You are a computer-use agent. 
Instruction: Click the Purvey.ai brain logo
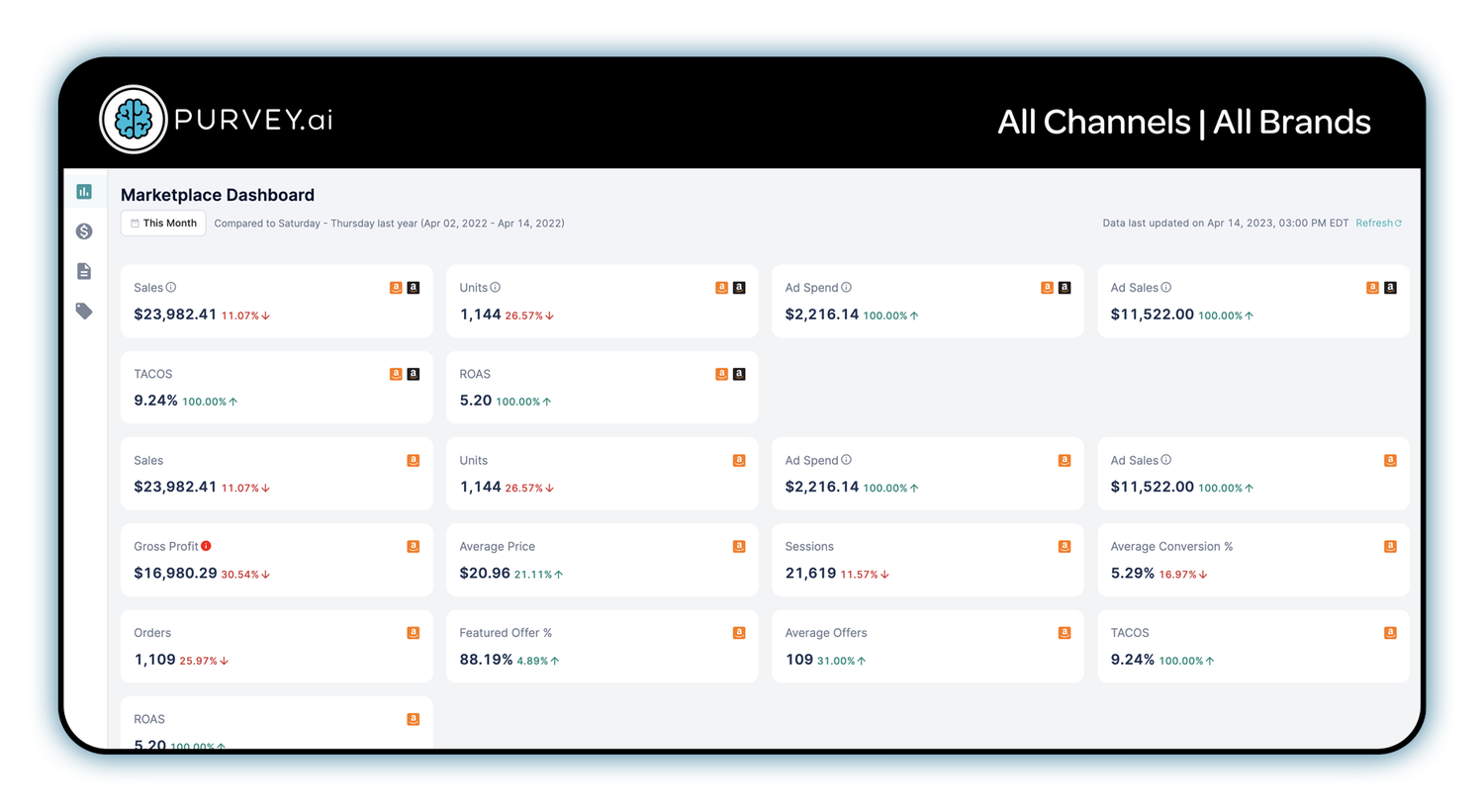click(134, 120)
